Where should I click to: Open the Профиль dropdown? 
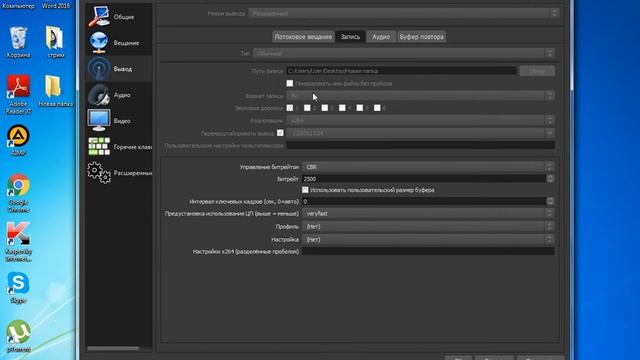pyautogui.click(x=428, y=227)
